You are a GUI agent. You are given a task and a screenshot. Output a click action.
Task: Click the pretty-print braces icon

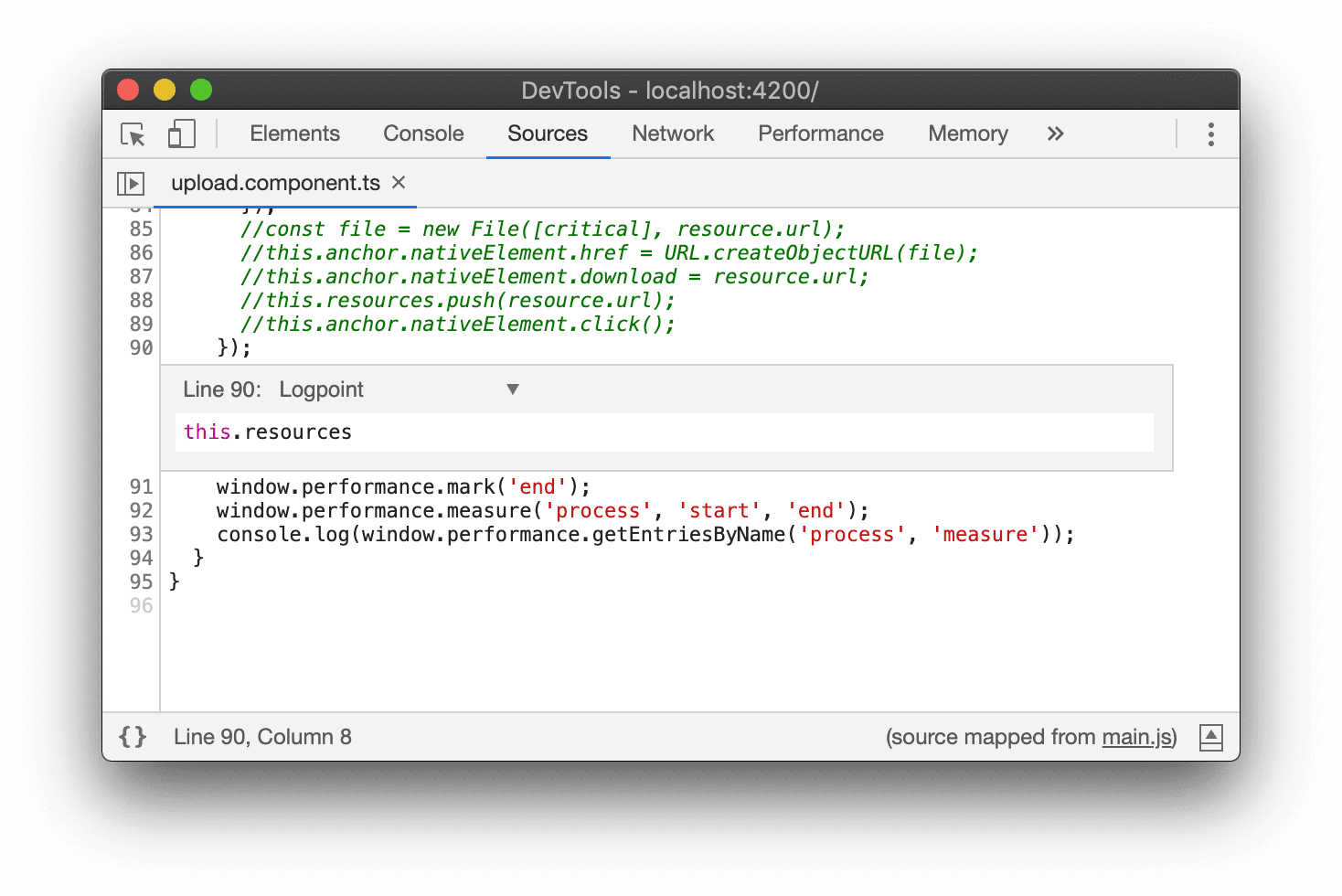tap(132, 736)
